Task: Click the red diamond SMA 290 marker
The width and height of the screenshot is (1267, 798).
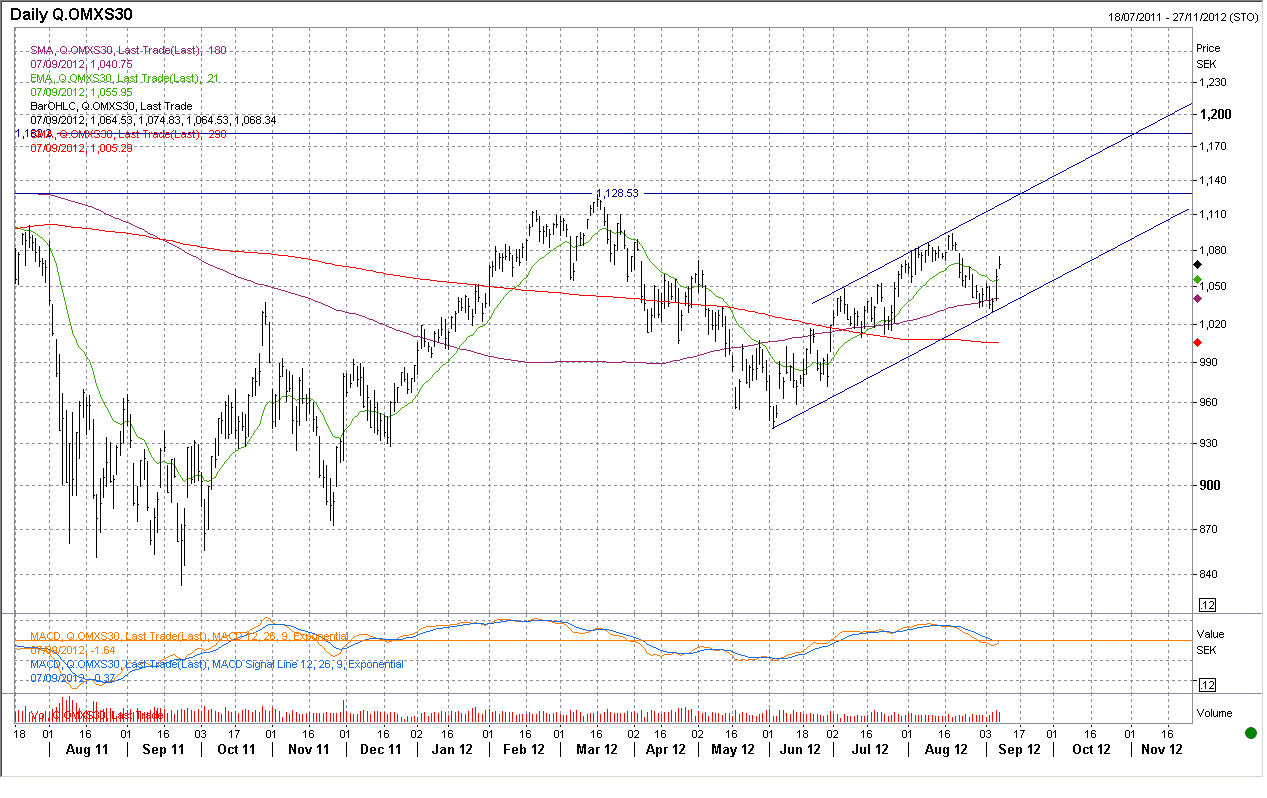Action: 1198,343
